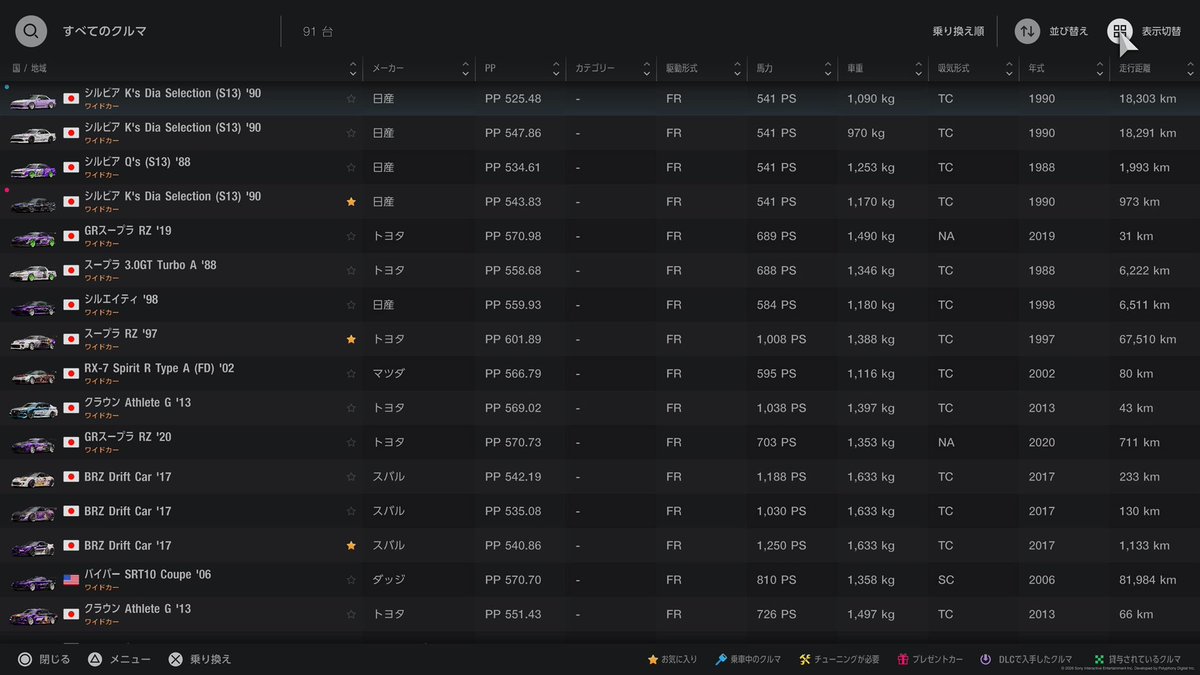
Task: Click the 閉じる label at bottom
Action: pos(54,659)
